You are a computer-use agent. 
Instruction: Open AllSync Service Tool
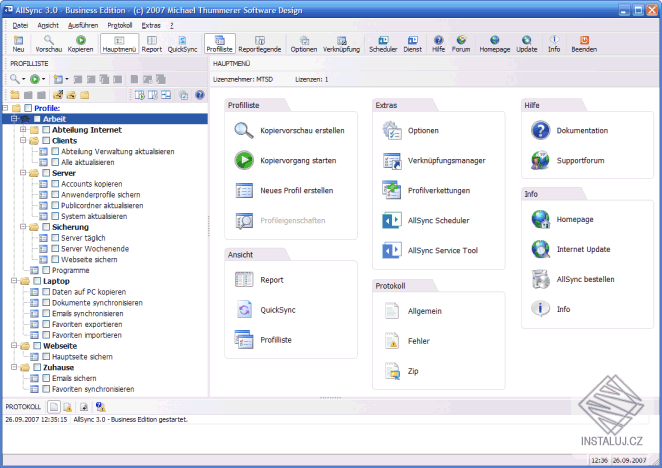430,250
